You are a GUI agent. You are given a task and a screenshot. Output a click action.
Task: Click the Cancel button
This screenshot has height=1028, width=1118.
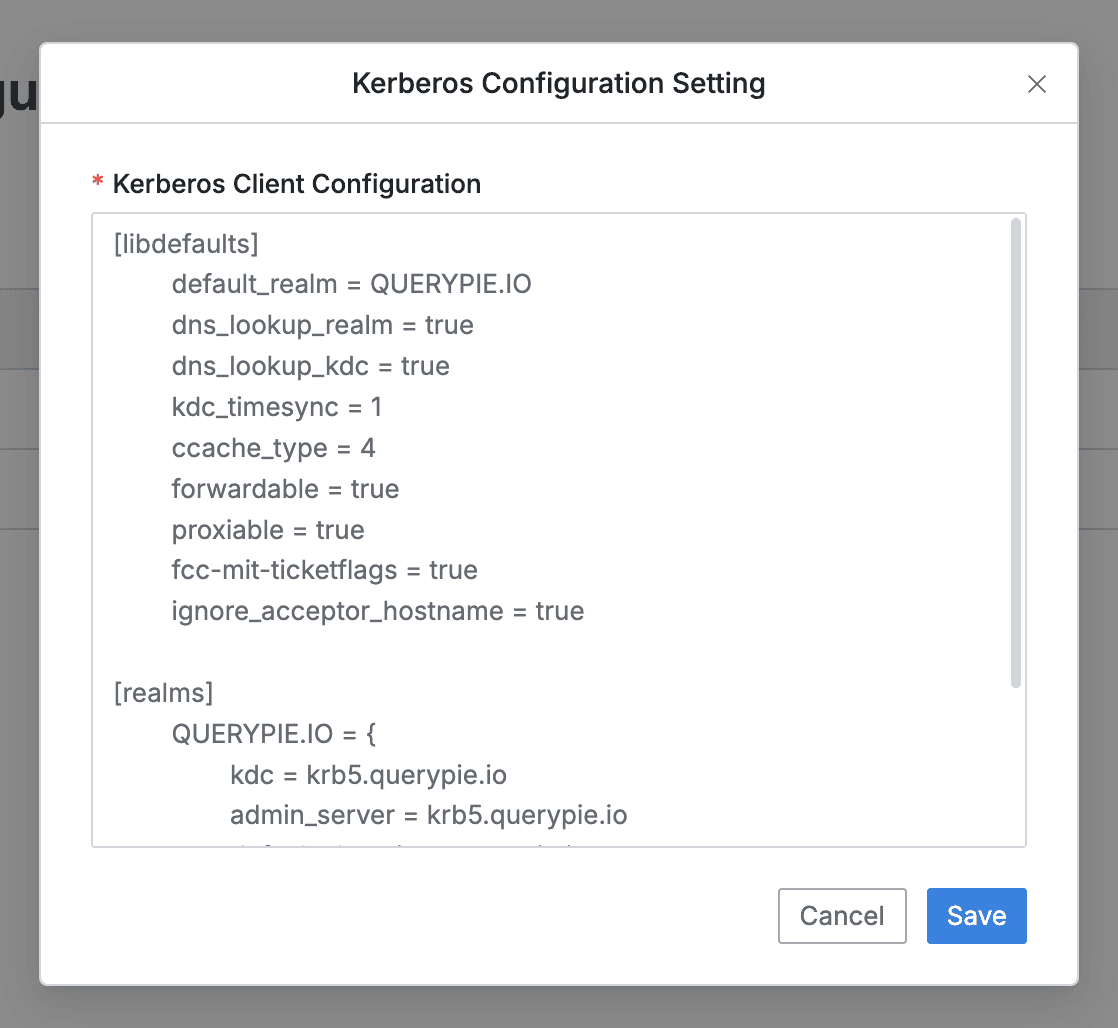[x=842, y=915]
